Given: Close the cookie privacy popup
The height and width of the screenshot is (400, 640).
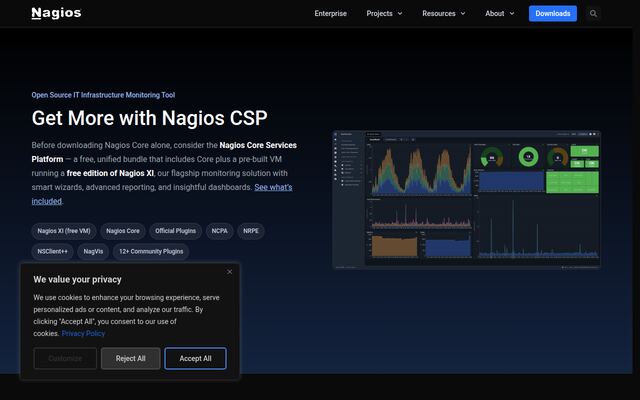Looking at the screenshot, I should pos(230,272).
